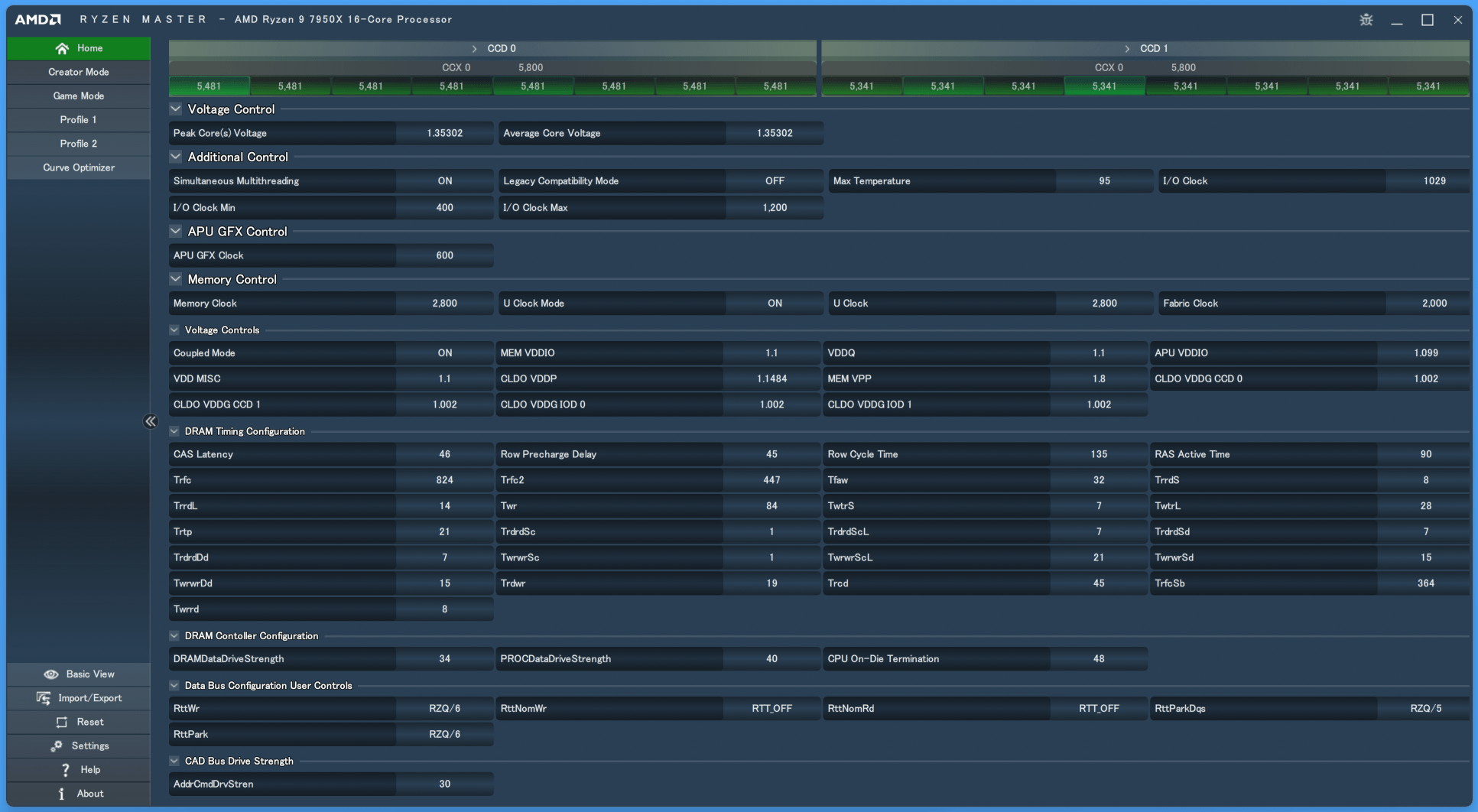Switch to Profile 2
The height and width of the screenshot is (812, 1478).
click(x=79, y=144)
